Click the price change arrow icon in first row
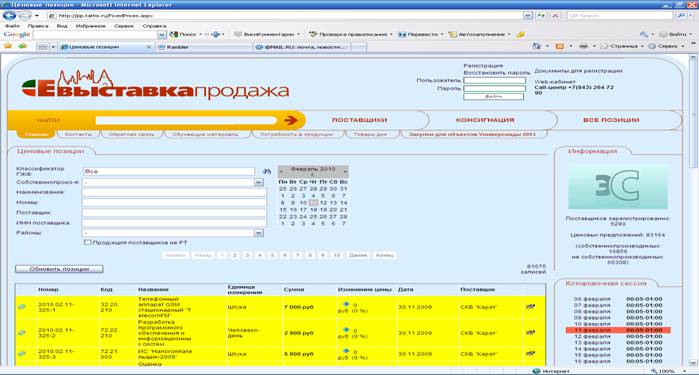This screenshot has height=375, width=699. [345, 304]
